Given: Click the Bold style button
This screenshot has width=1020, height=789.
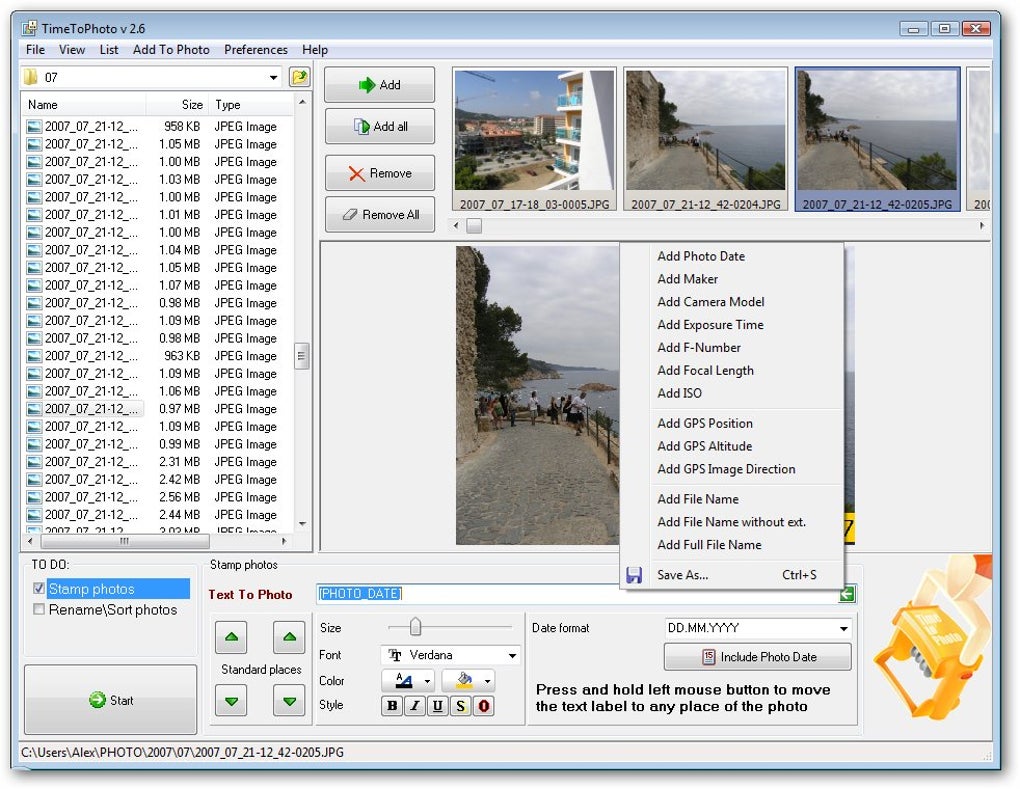Looking at the screenshot, I should pos(392,706).
